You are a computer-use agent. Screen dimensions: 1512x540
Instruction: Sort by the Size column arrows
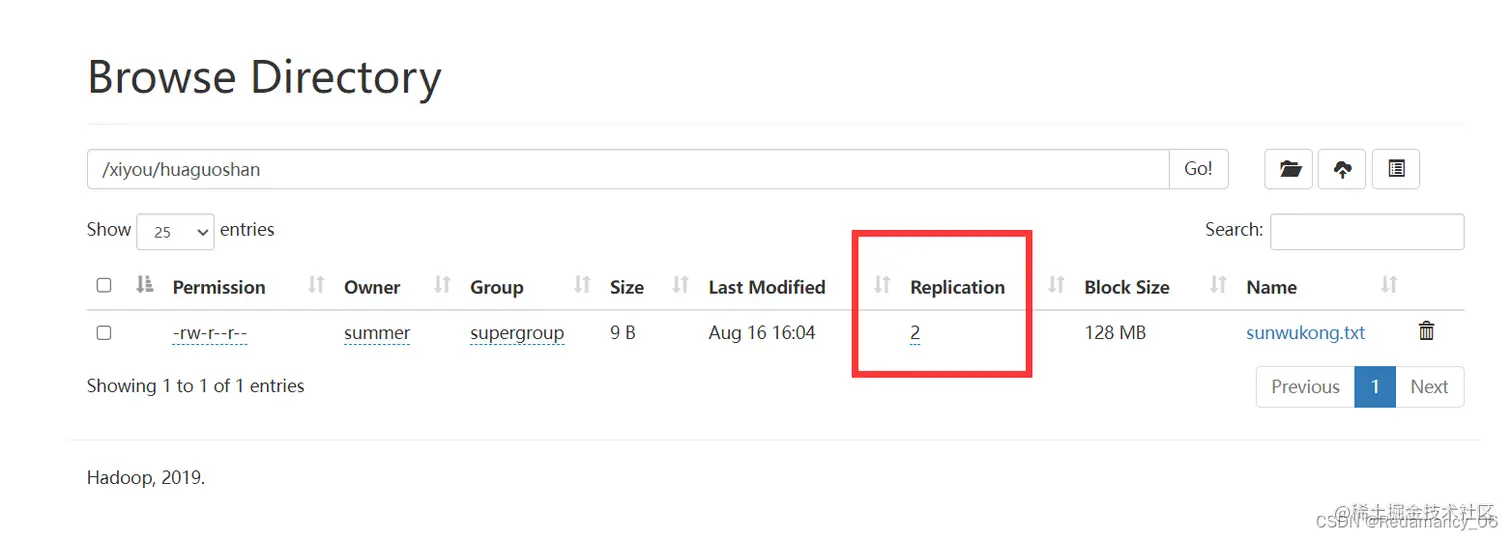coord(680,286)
